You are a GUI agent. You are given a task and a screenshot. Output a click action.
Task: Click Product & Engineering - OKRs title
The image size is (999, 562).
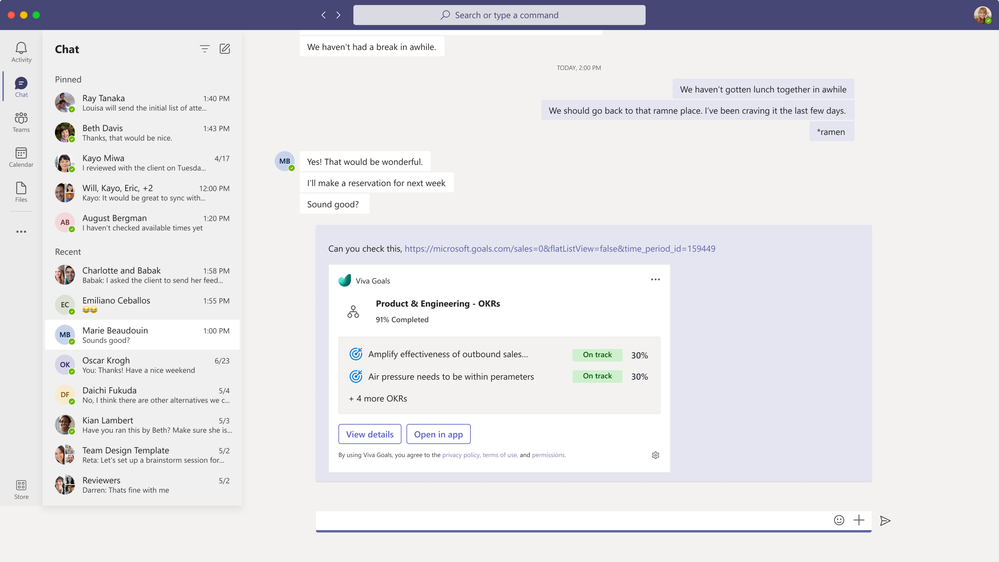click(438, 303)
